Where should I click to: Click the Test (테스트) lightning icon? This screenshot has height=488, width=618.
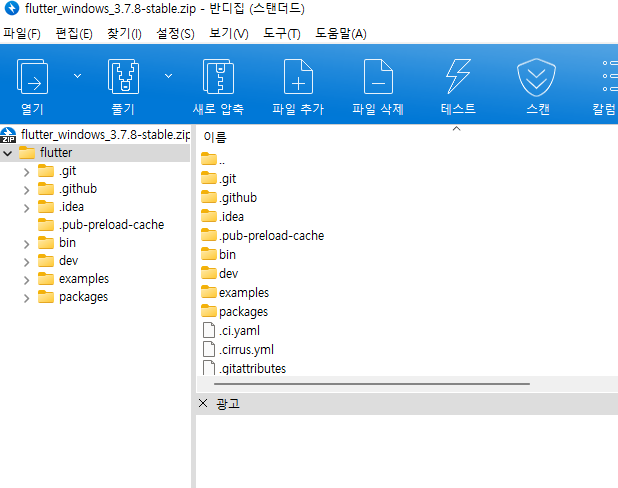tap(458, 76)
